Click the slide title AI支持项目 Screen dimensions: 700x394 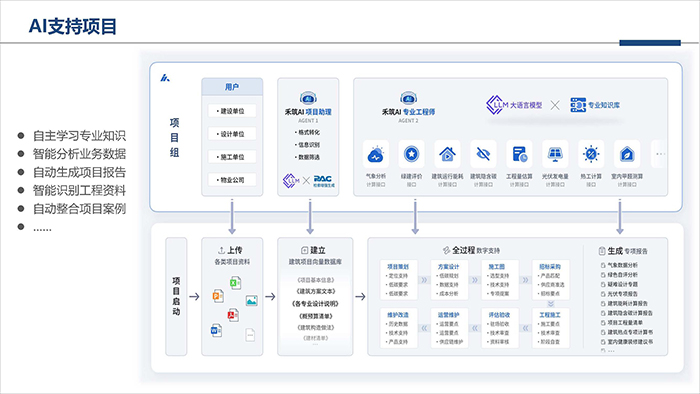pos(73,26)
